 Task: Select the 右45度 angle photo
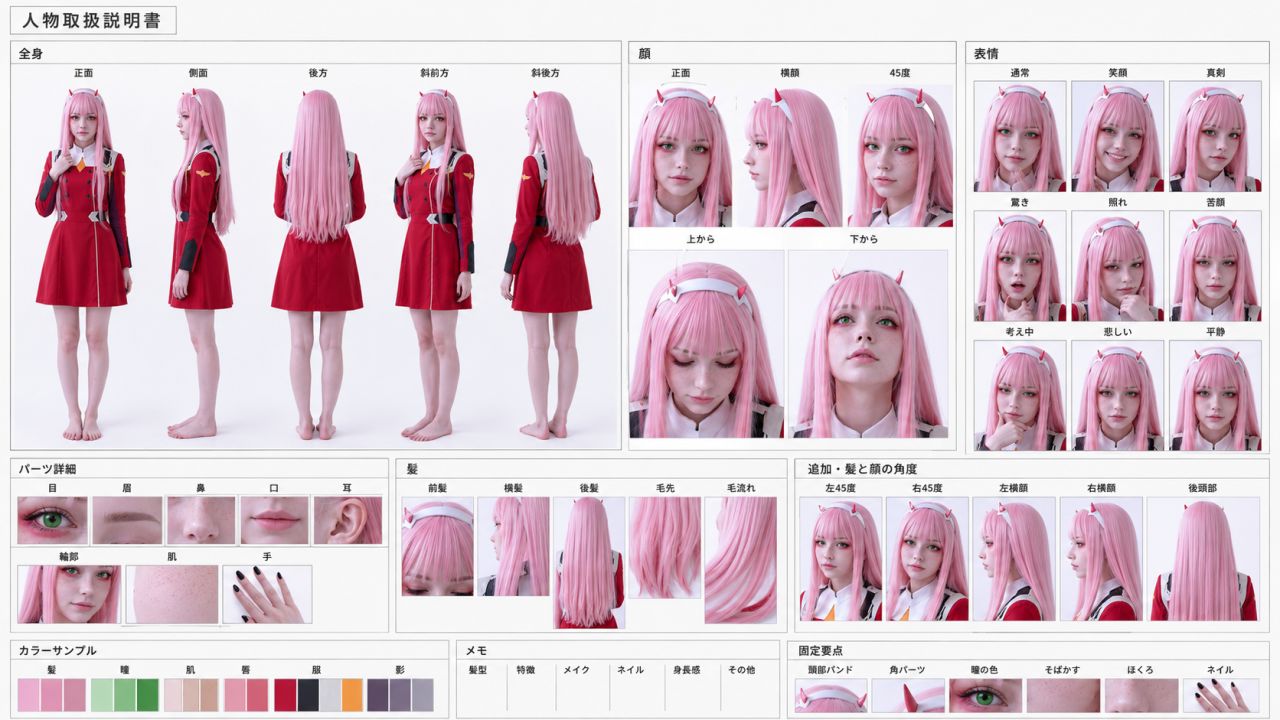tap(927, 559)
